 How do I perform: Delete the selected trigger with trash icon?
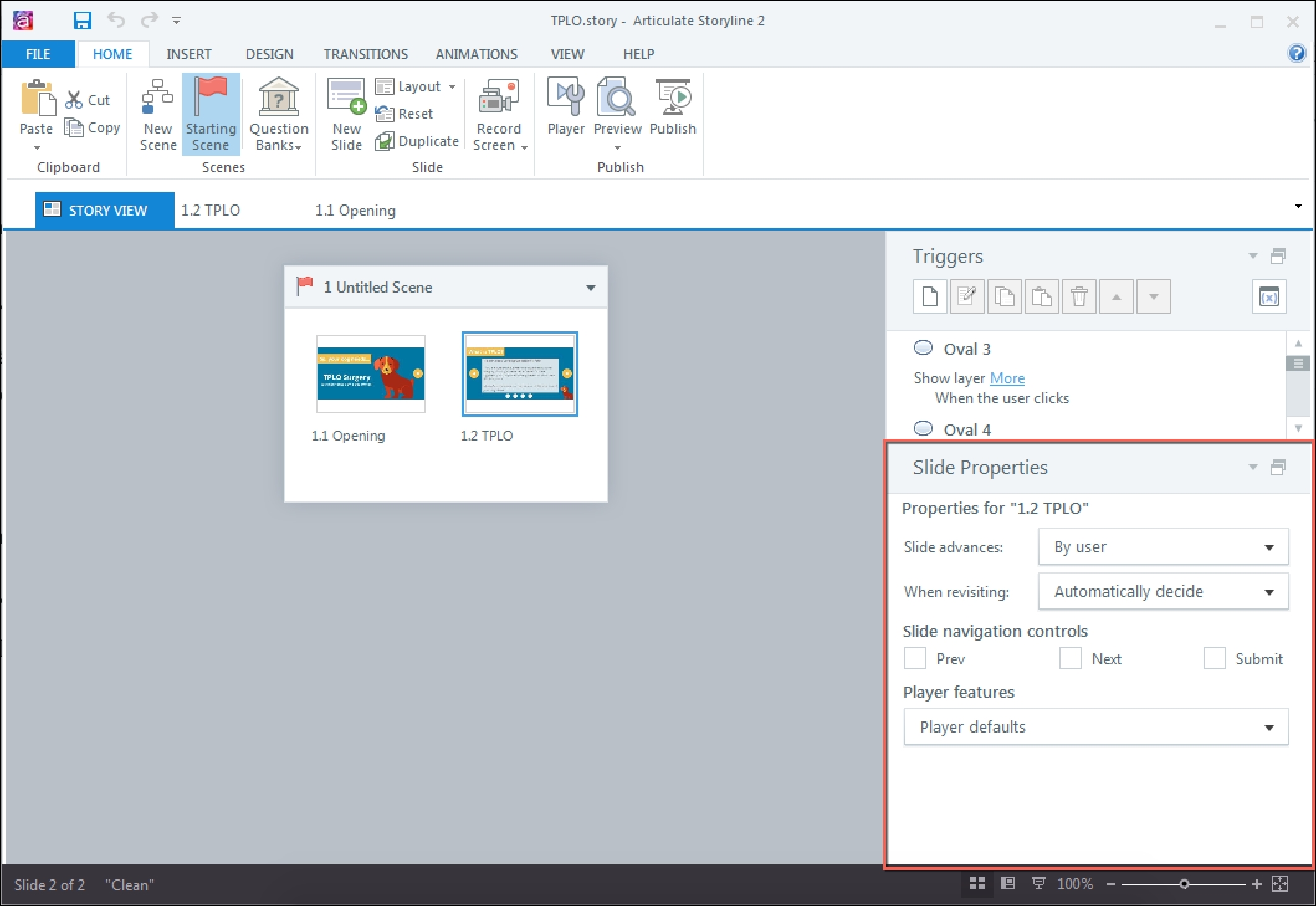1079,296
